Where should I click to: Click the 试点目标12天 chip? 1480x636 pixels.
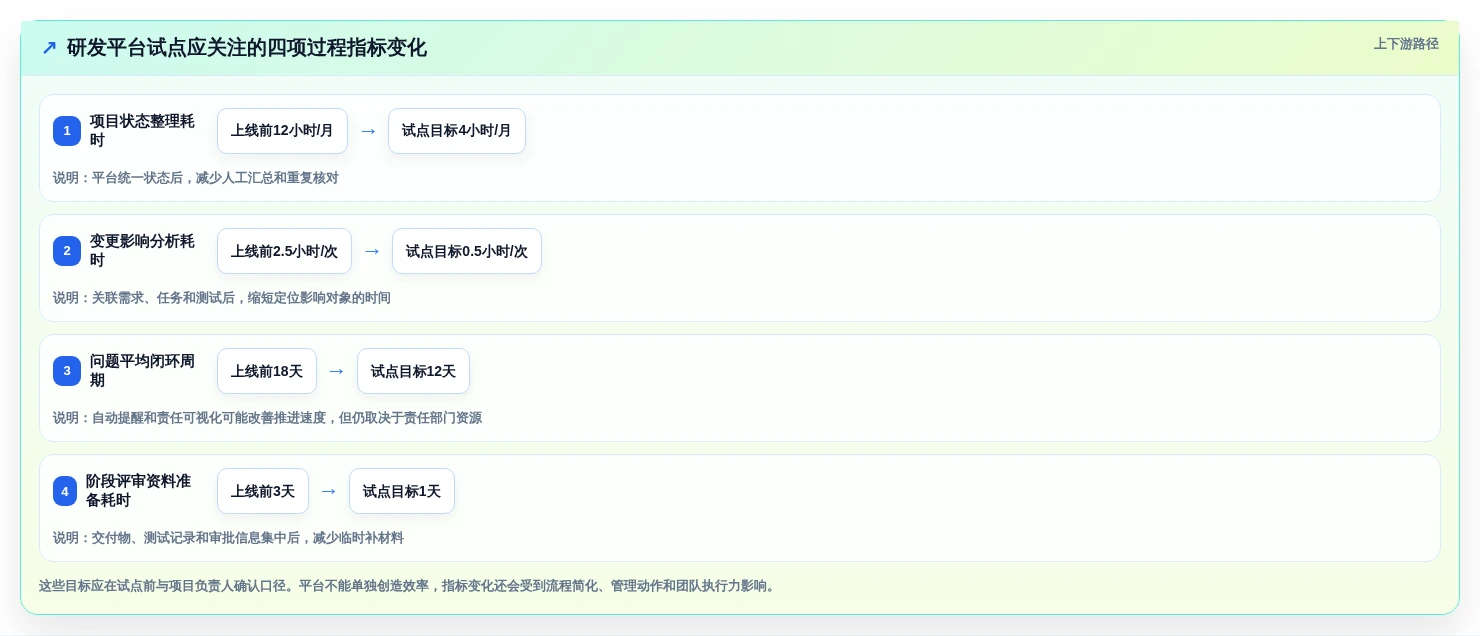coord(413,371)
